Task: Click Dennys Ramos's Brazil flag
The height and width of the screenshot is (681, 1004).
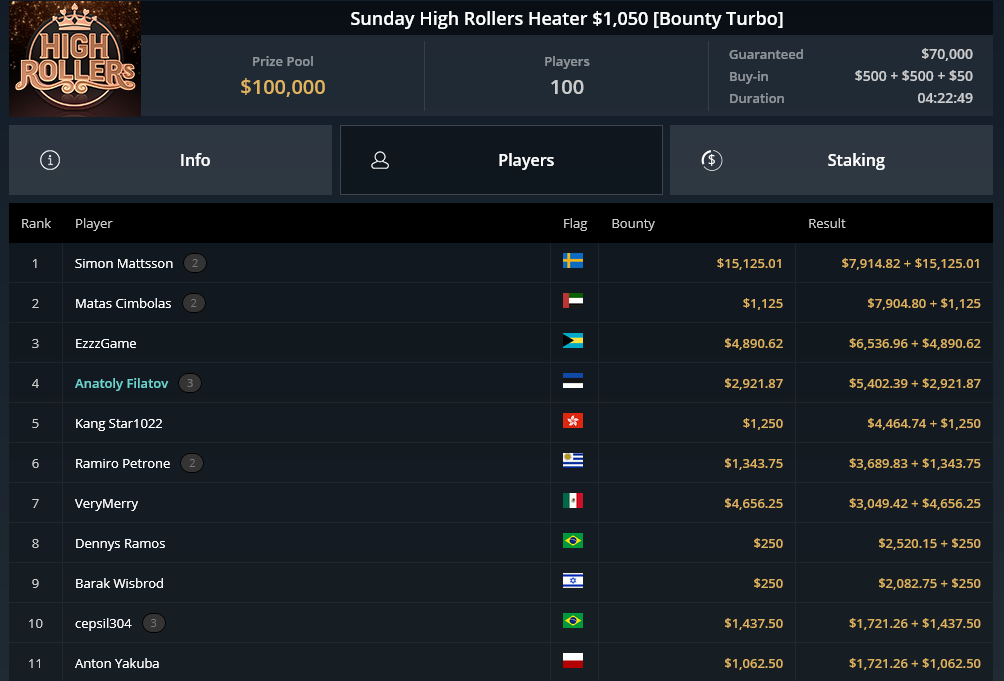Action: 572,541
